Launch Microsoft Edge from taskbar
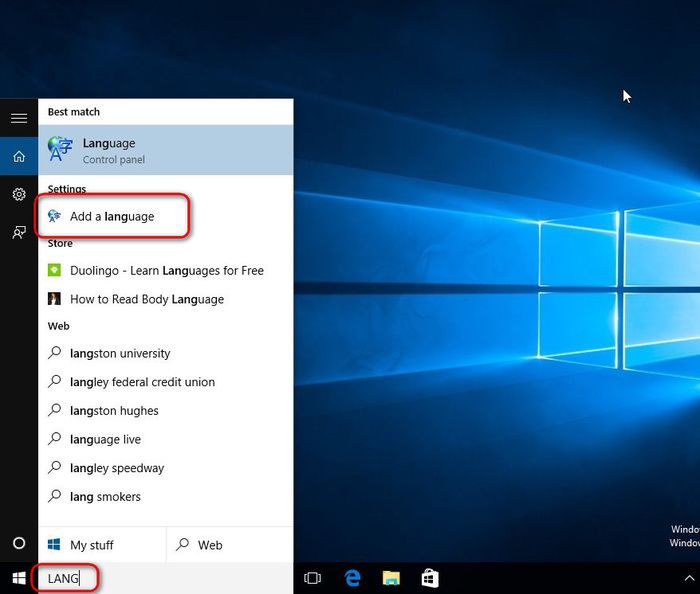Viewport: 700px width, 594px height. [x=352, y=578]
